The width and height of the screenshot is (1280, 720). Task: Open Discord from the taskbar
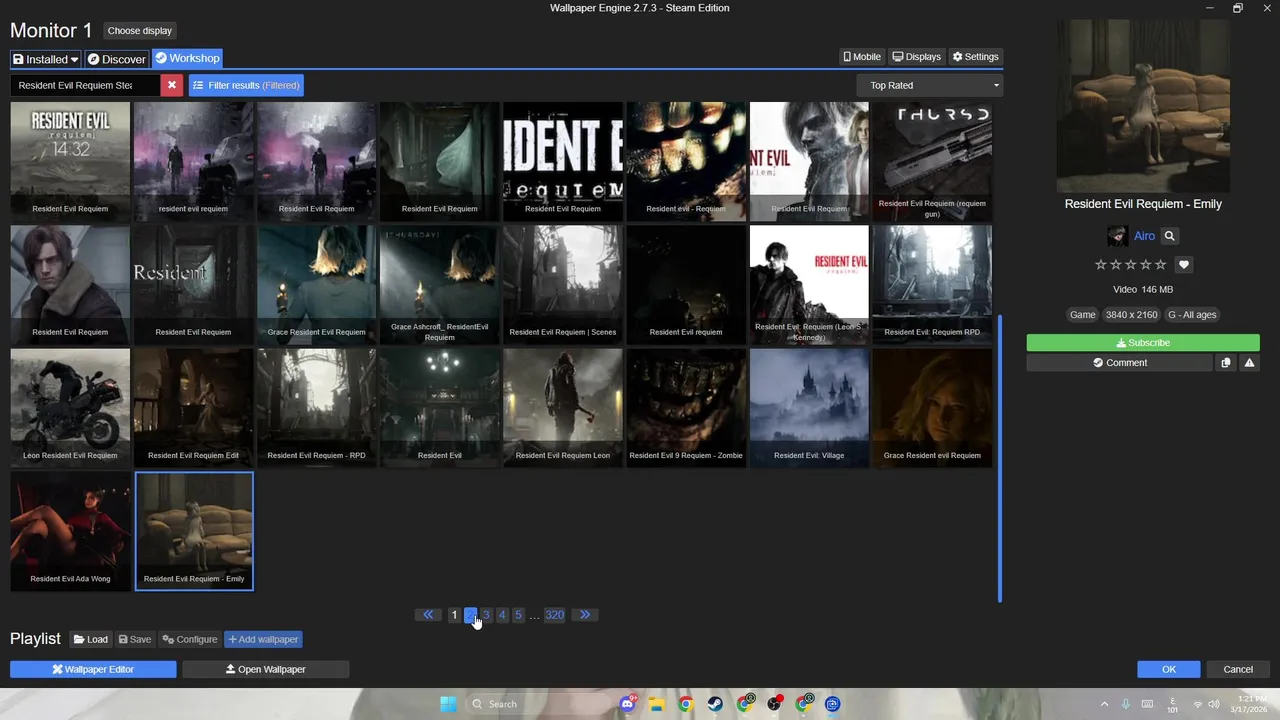tap(628, 704)
